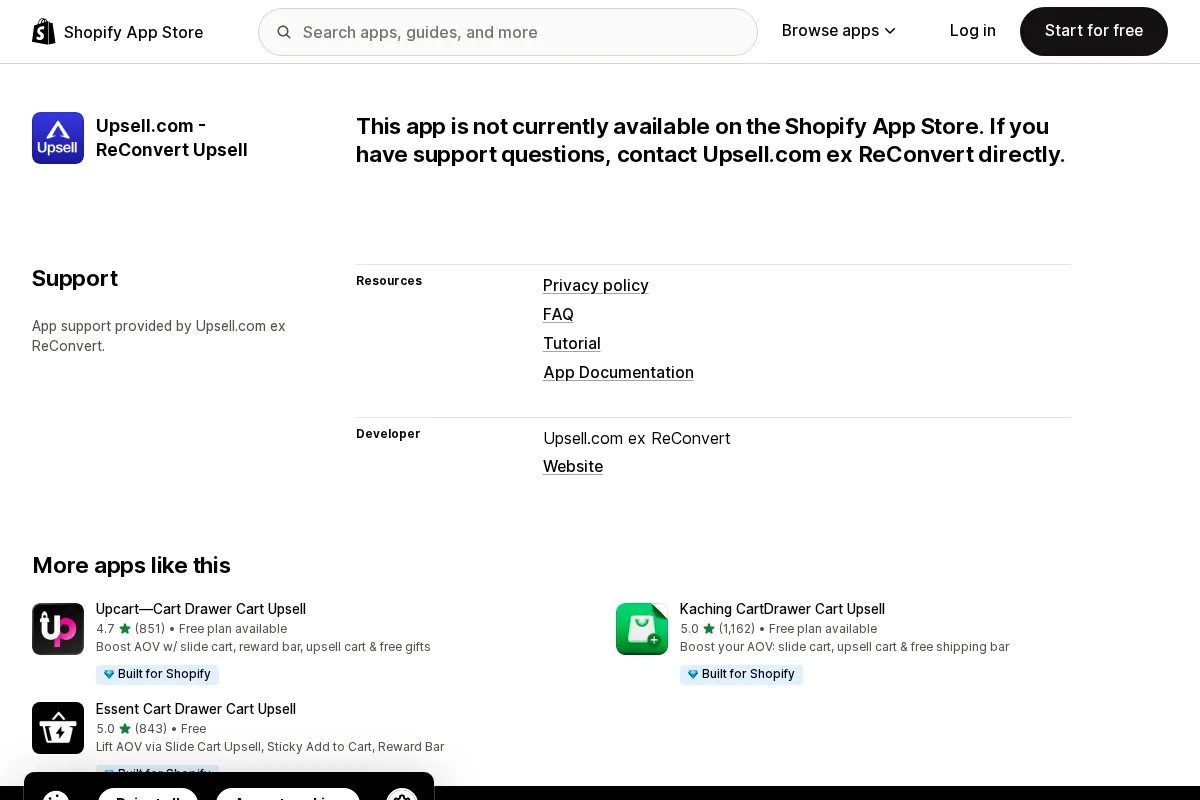The height and width of the screenshot is (800, 1200).
Task: Click the Log in link
Action: (973, 31)
